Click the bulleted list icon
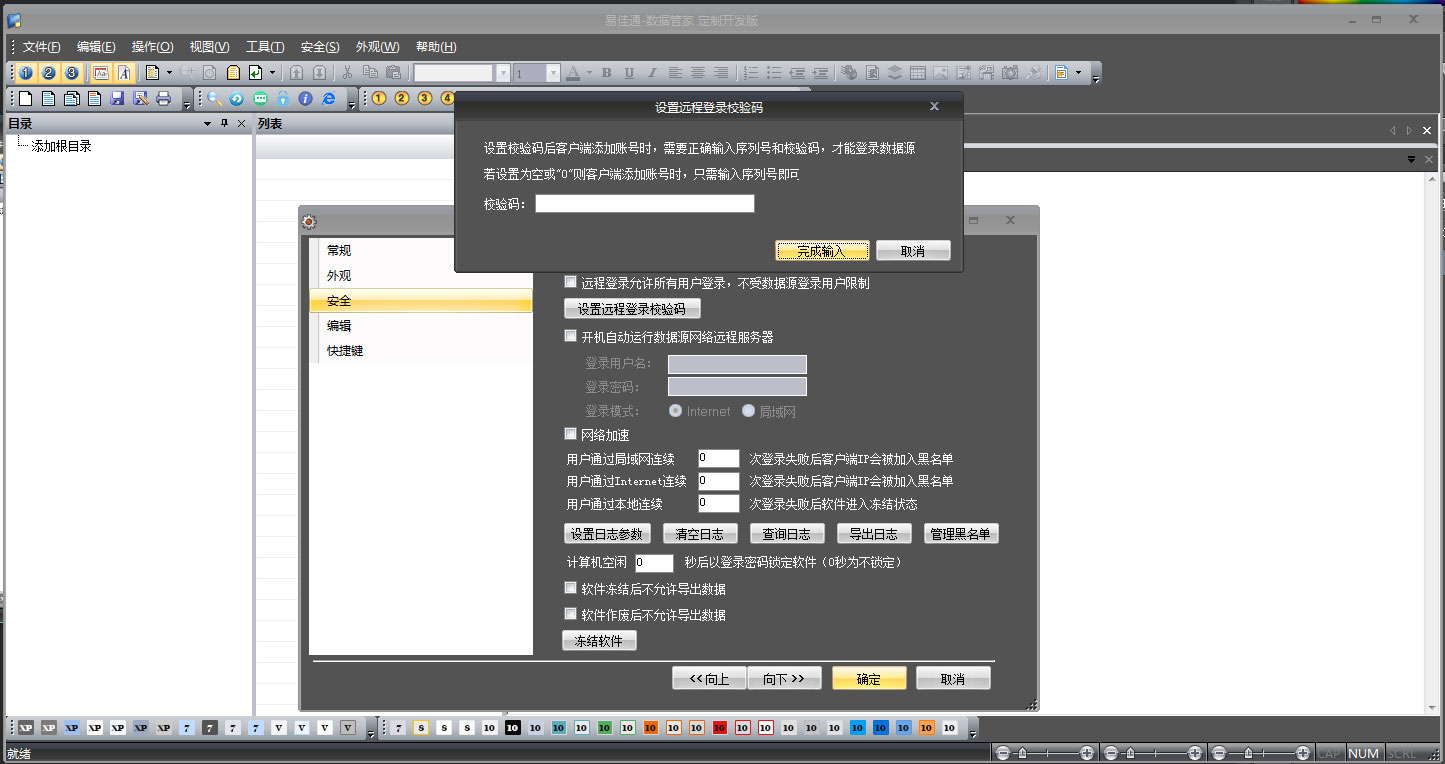This screenshot has height=764, width=1445. (x=774, y=73)
